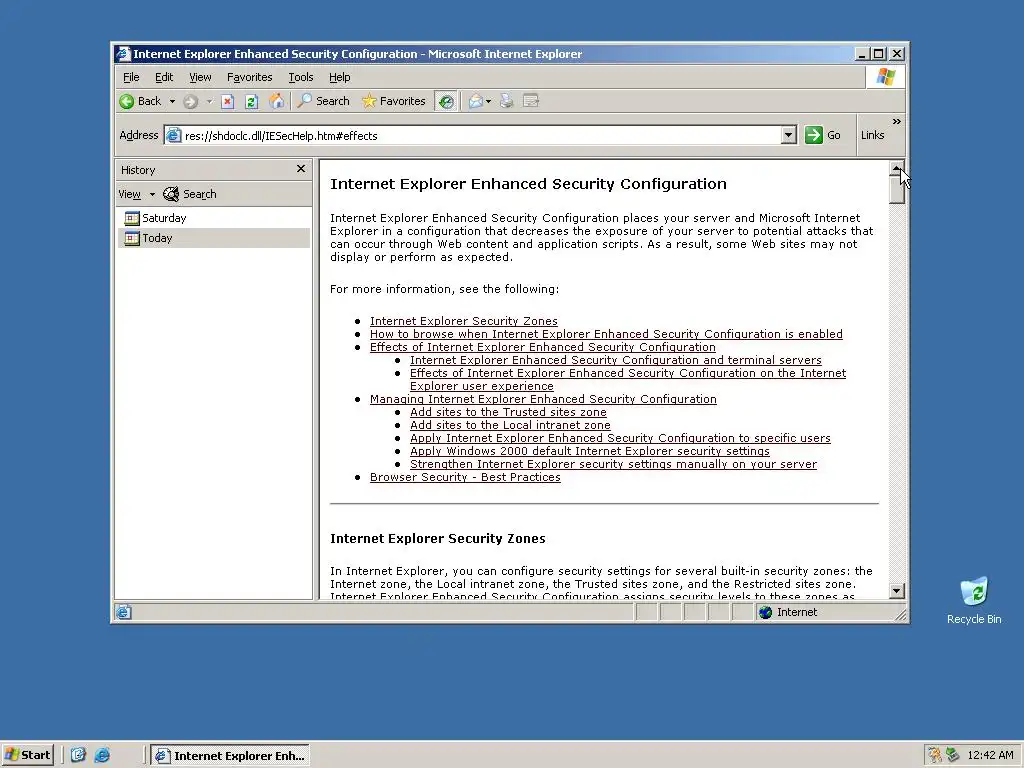The height and width of the screenshot is (768, 1024).
Task: Open Apply Windows 2000 default settings link
Action: point(590,451)
